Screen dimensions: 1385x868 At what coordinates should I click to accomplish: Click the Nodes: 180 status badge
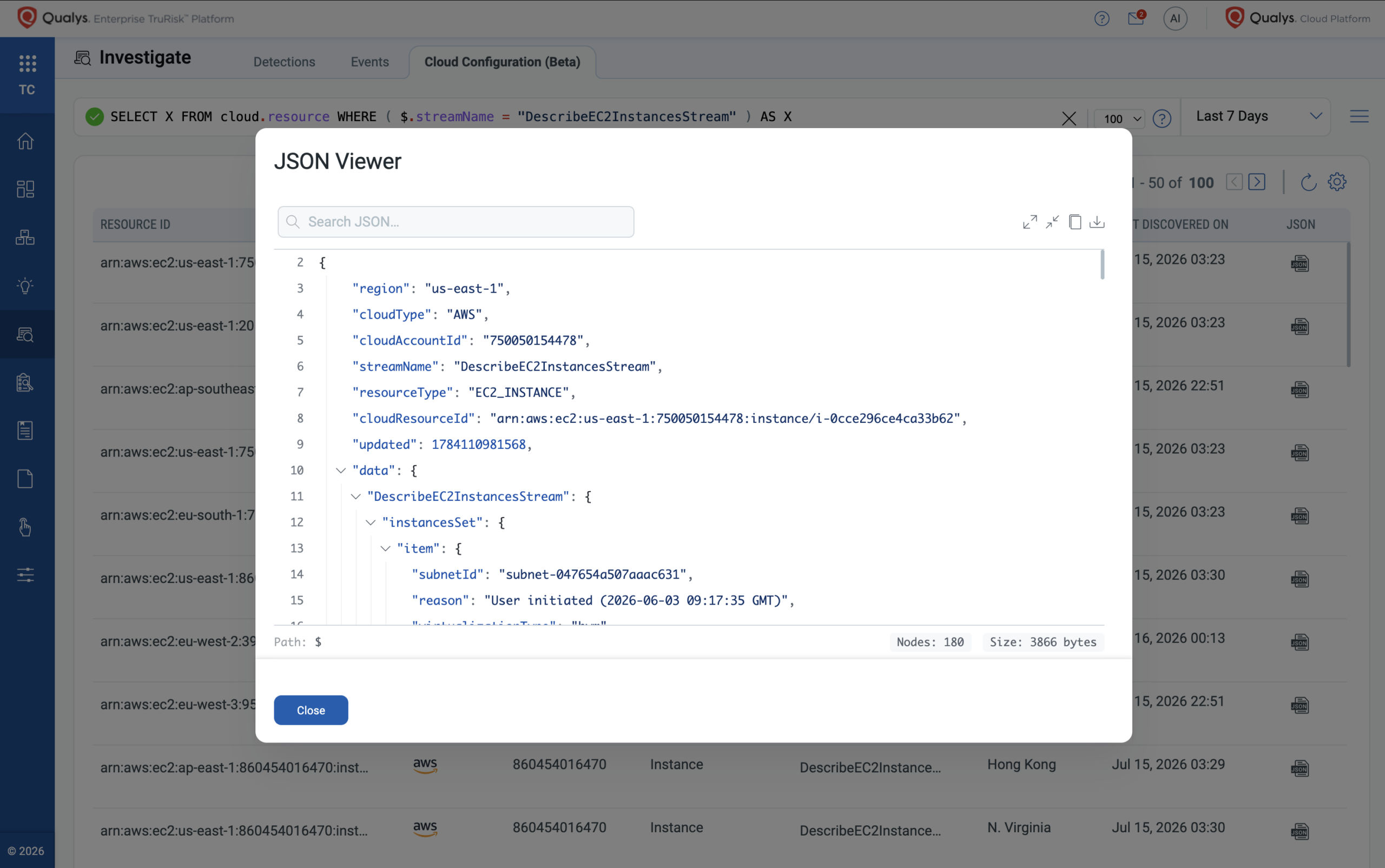pos(930,642)
